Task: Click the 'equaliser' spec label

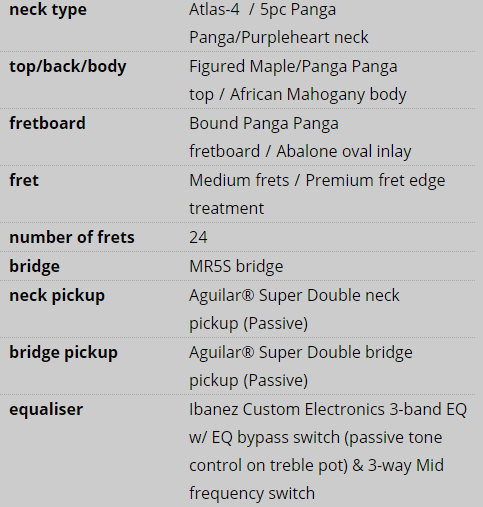Action: (46, 409)
